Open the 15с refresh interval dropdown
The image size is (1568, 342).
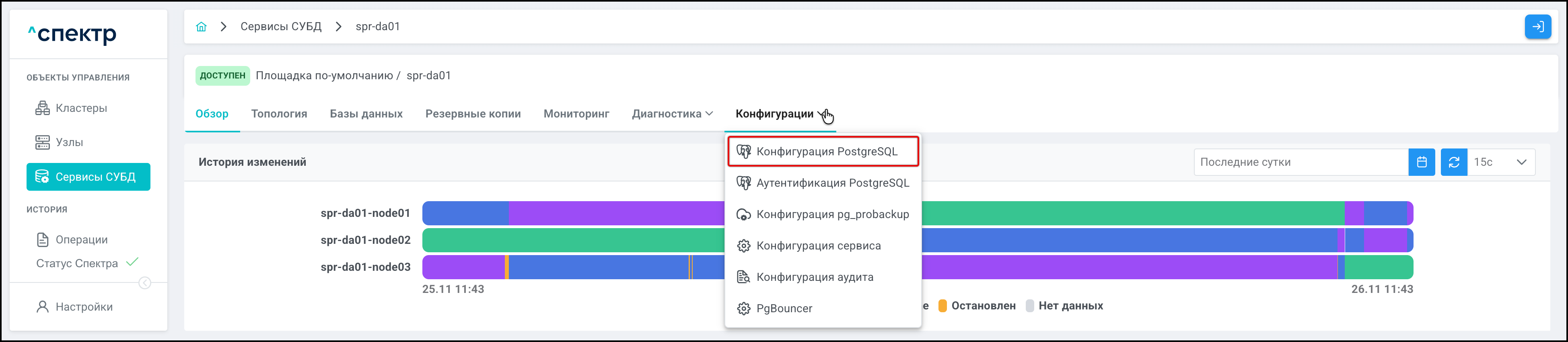1501,163
